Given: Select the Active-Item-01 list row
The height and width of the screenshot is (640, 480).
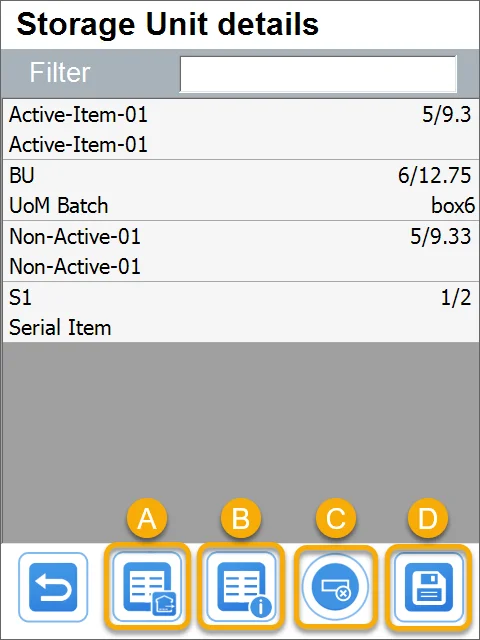Looking at the screenshot, I should point(241,129).
